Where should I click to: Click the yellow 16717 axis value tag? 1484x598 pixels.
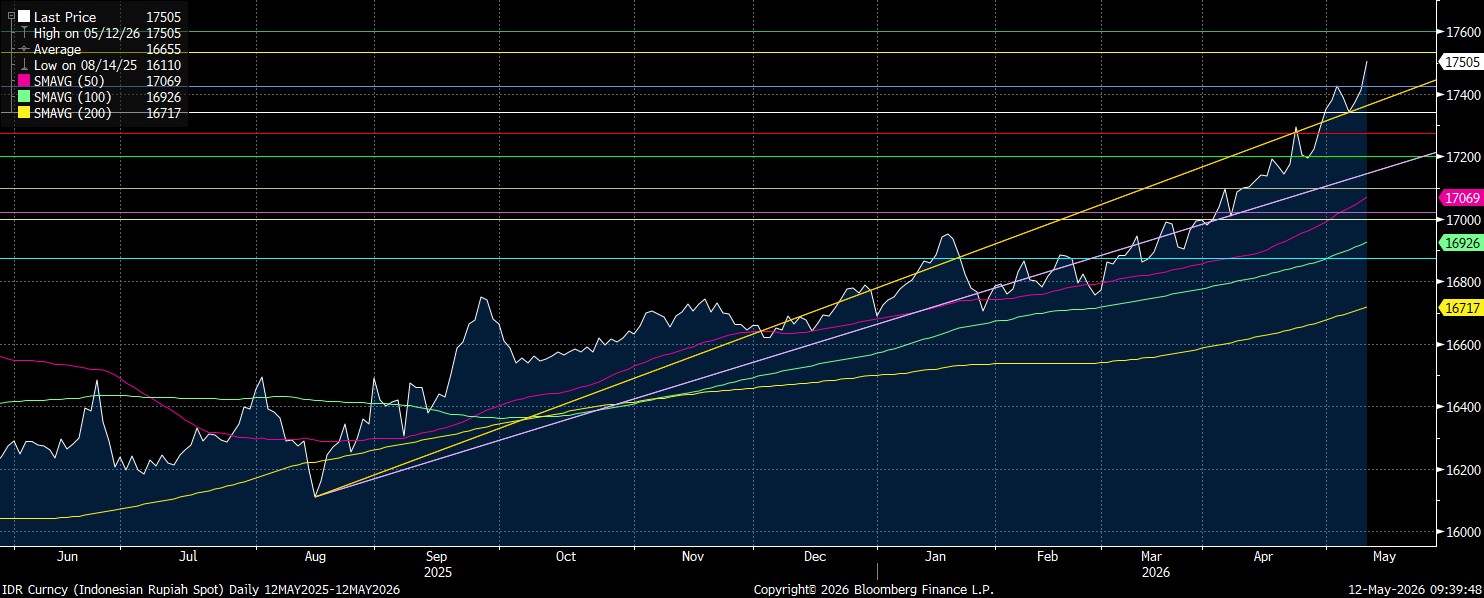click(1464, 309)
